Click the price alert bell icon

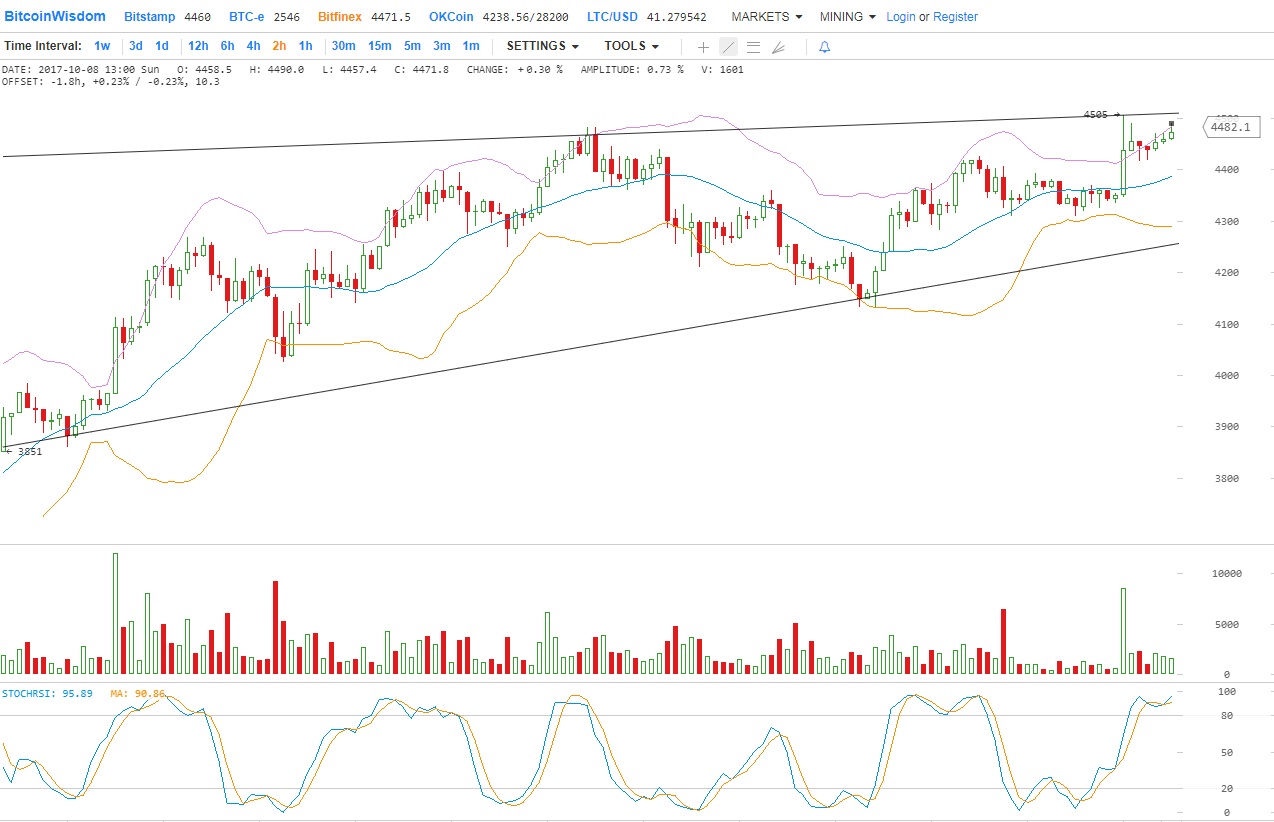(x=824, y=47)
